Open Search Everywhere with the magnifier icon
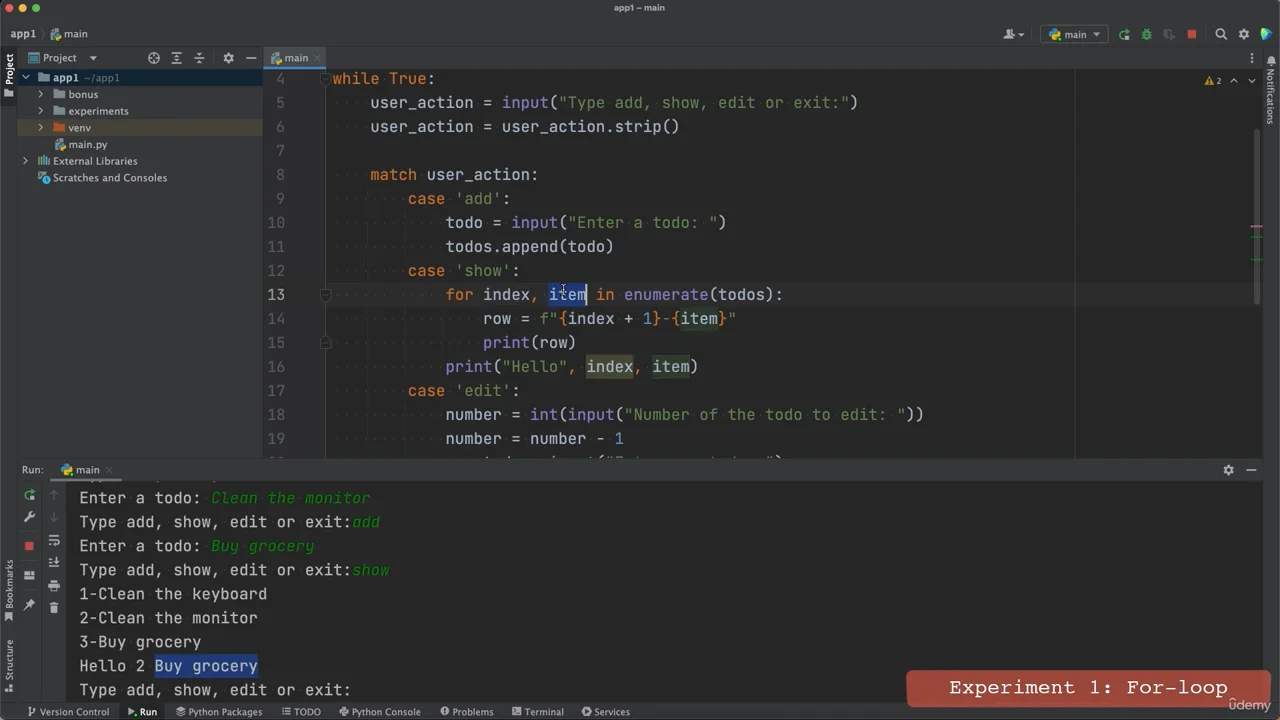Image resolution: width=1280 pixels, height=720 pixels. [1221, 34]
